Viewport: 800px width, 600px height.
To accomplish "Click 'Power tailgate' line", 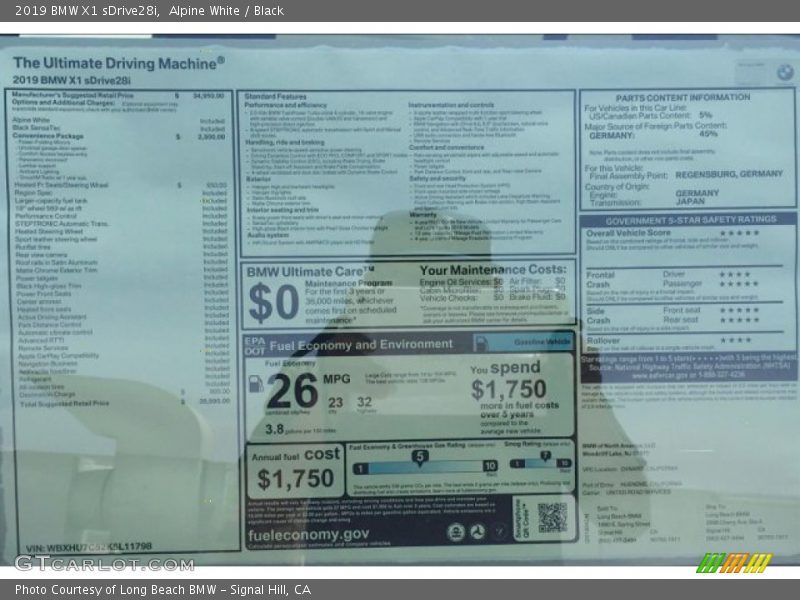I will [122, 279].
